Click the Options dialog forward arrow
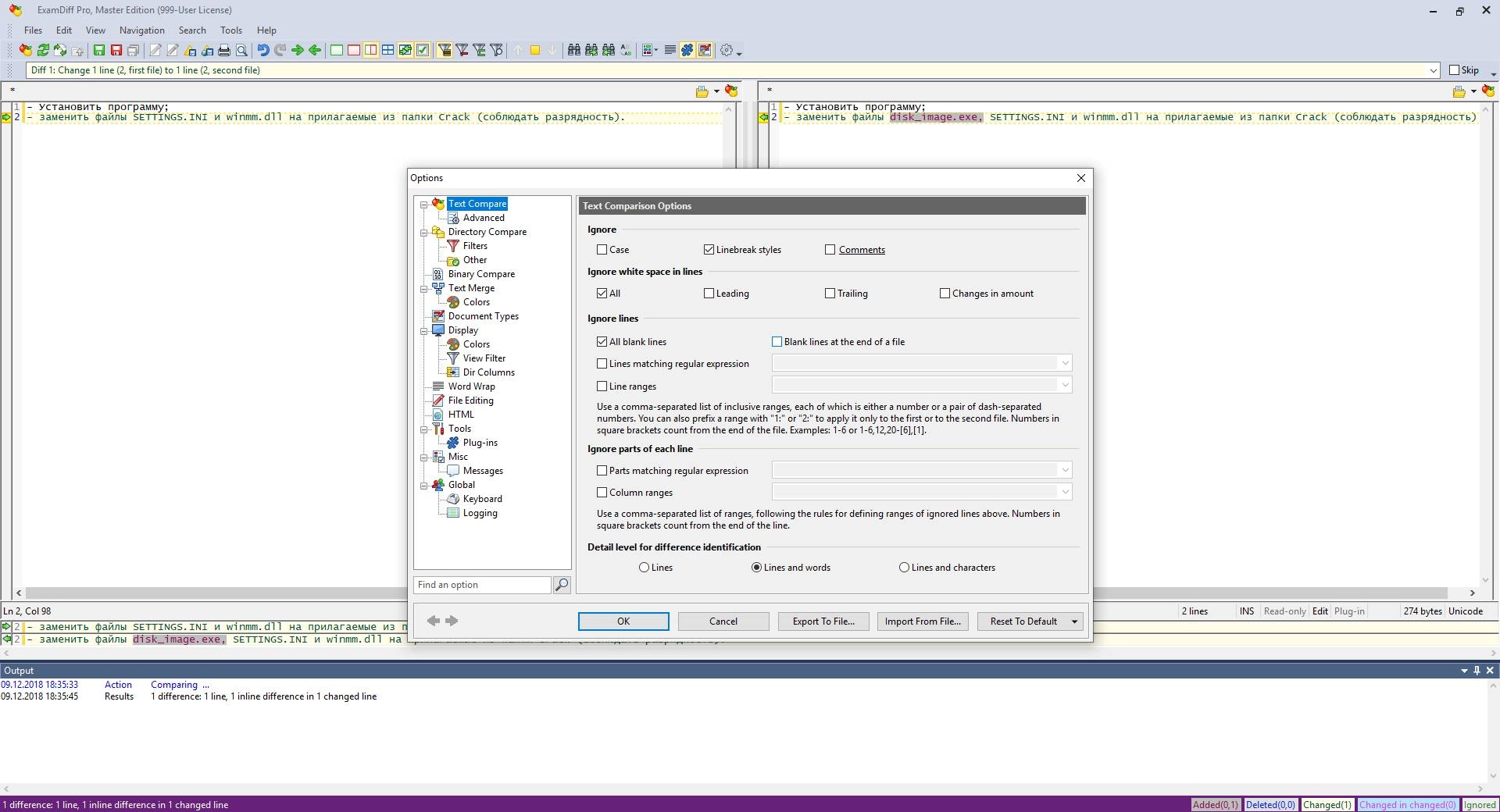Viewport: 1500px width, 812px height. [452, 621]
